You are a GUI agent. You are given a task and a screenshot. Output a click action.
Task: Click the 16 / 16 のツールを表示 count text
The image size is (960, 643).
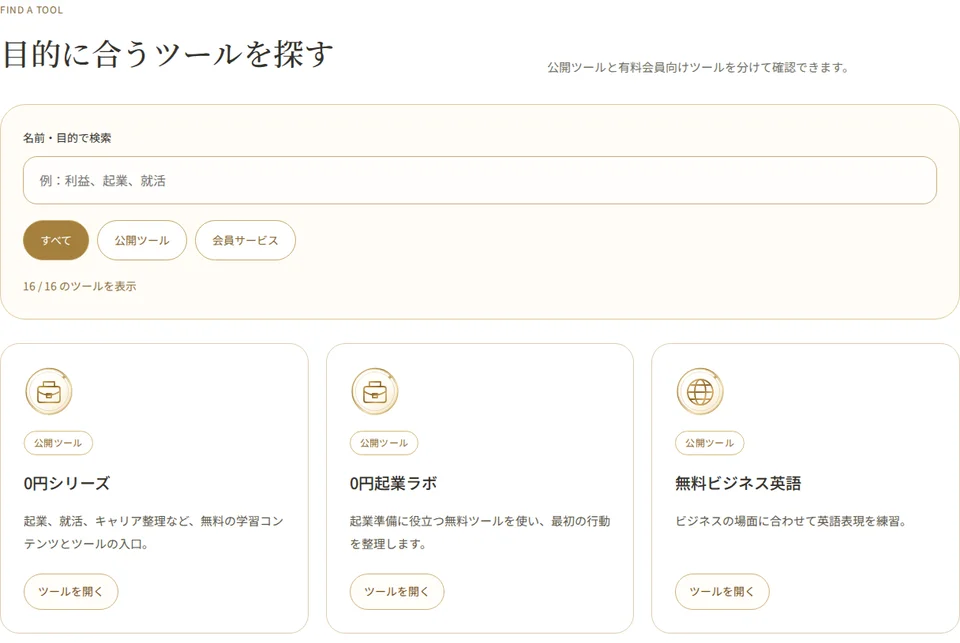click(80, 286)
